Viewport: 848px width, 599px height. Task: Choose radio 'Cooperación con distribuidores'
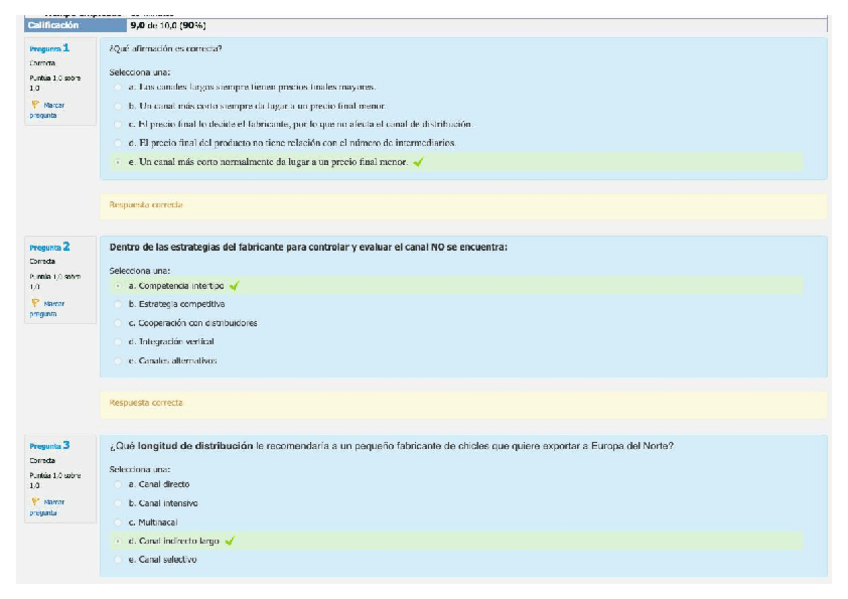[118, 323]
